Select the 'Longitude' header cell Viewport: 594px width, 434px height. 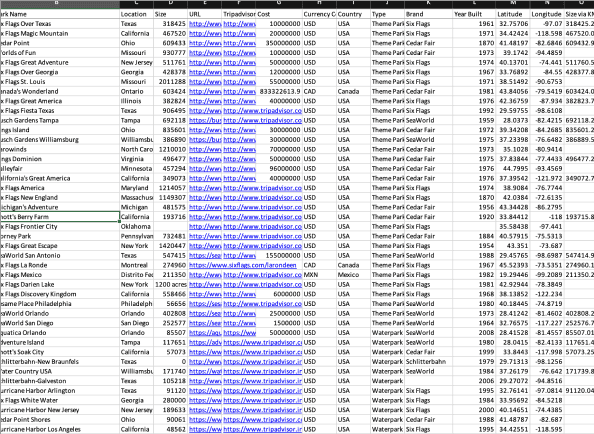547,14
